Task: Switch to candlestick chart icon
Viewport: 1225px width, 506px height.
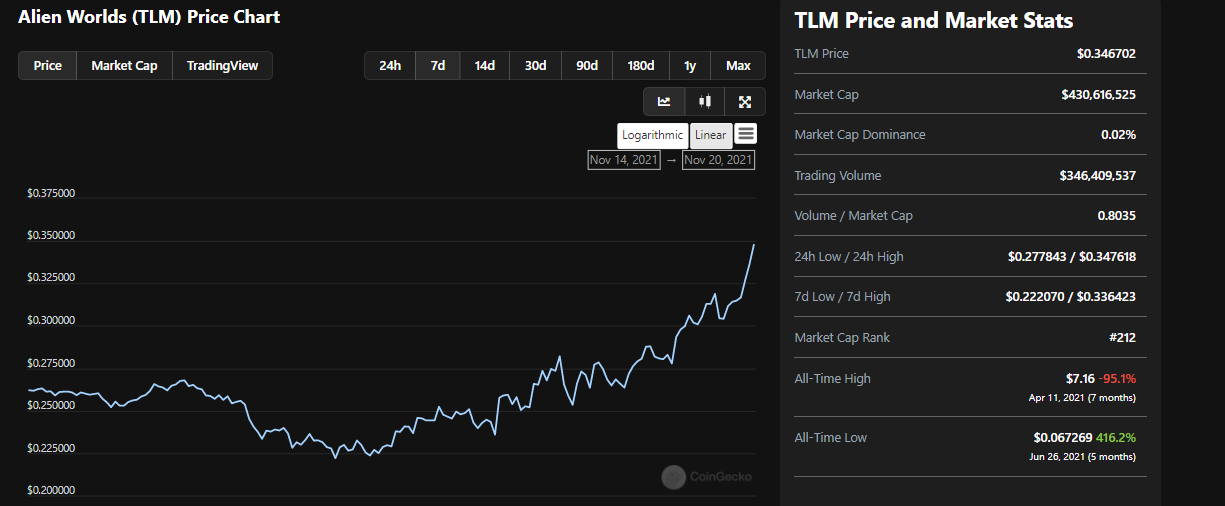Action: [x=705, y=101]
